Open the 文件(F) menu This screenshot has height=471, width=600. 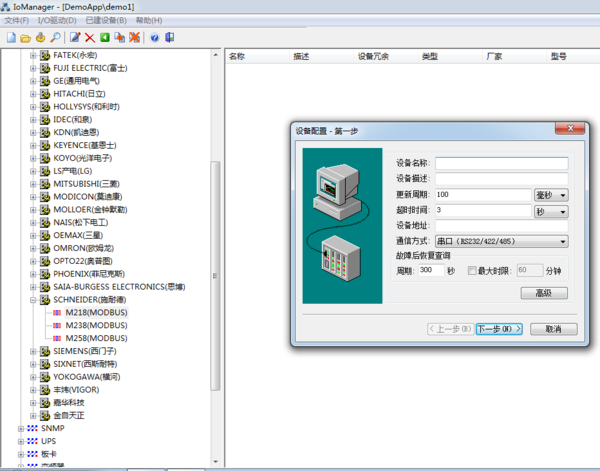[x=16, y=20]
